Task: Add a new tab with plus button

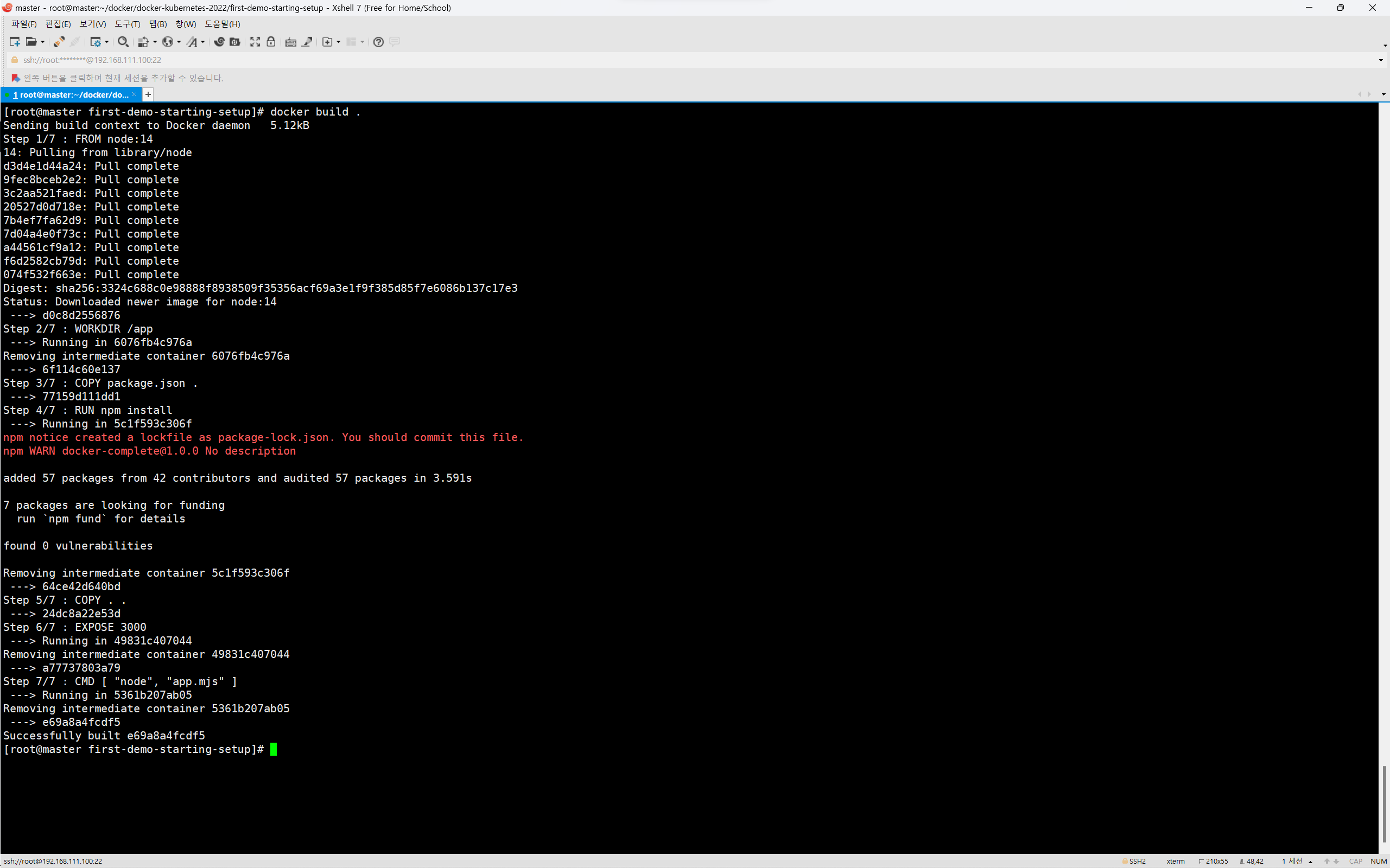Action: pos(148,95)
